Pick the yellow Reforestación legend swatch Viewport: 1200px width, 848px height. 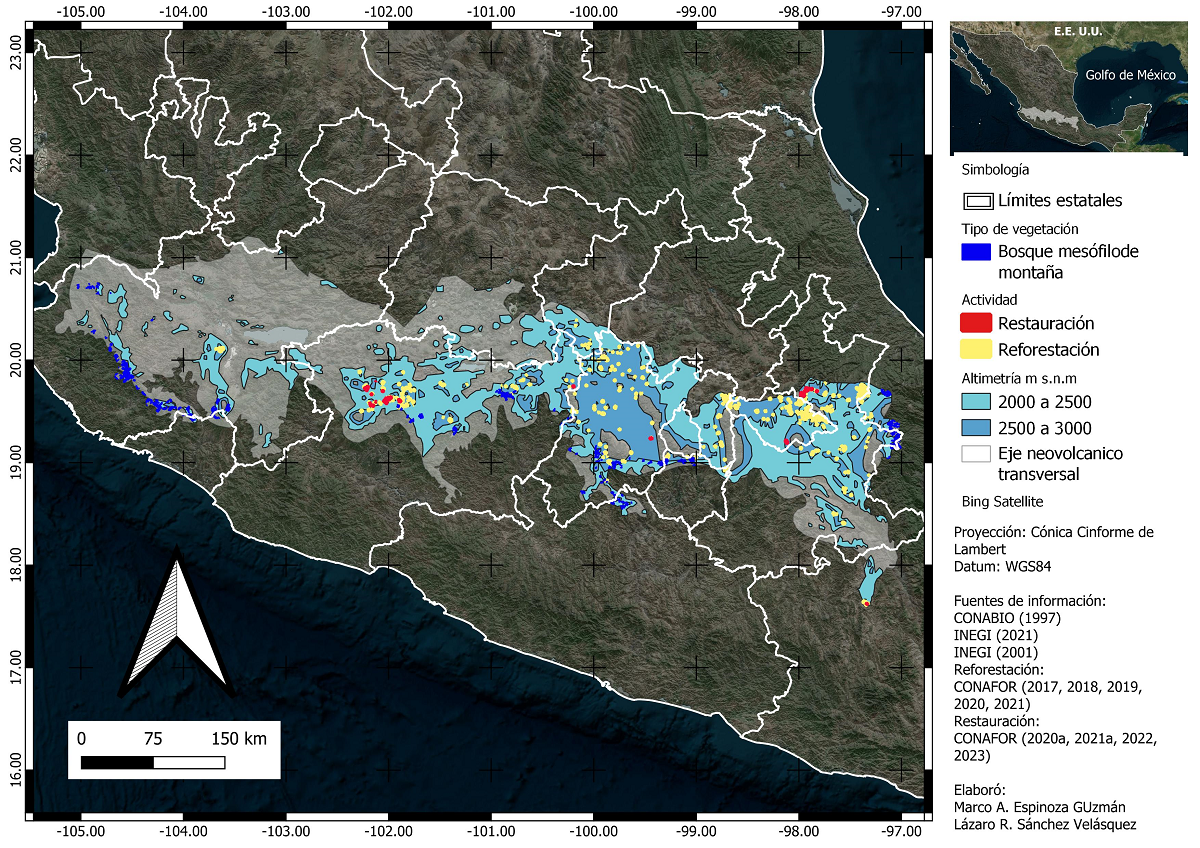[x=977, y=349]
